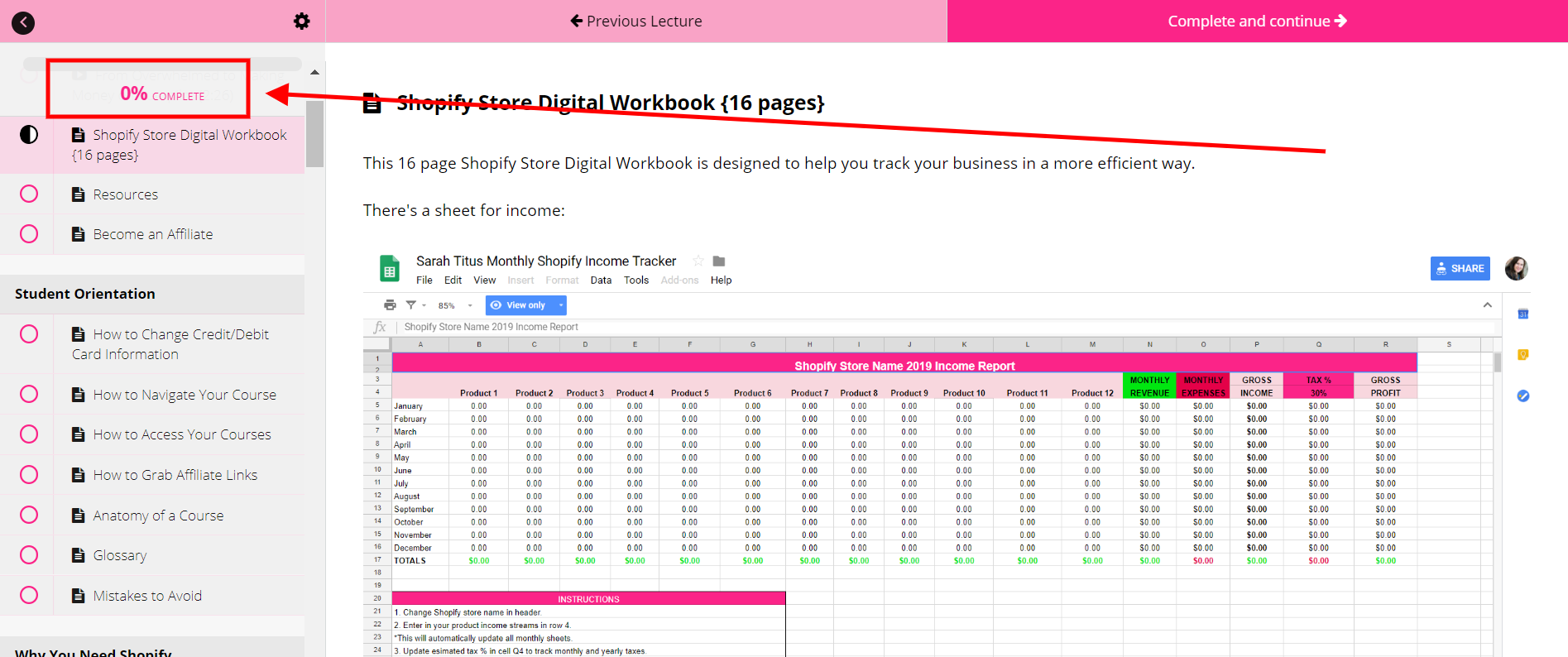Toggle completion circle for How to Change Credit/Debit
The image size is (1568, 657).
pos(29,334)
